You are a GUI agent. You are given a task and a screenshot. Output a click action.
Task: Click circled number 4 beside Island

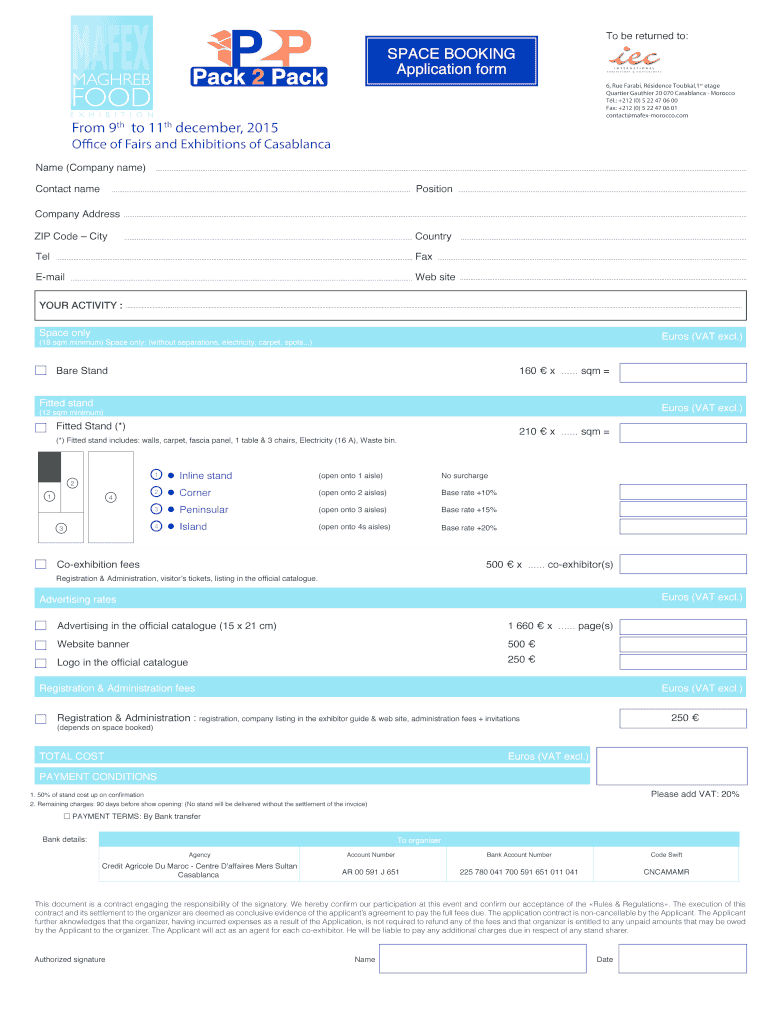pos(156,526)
